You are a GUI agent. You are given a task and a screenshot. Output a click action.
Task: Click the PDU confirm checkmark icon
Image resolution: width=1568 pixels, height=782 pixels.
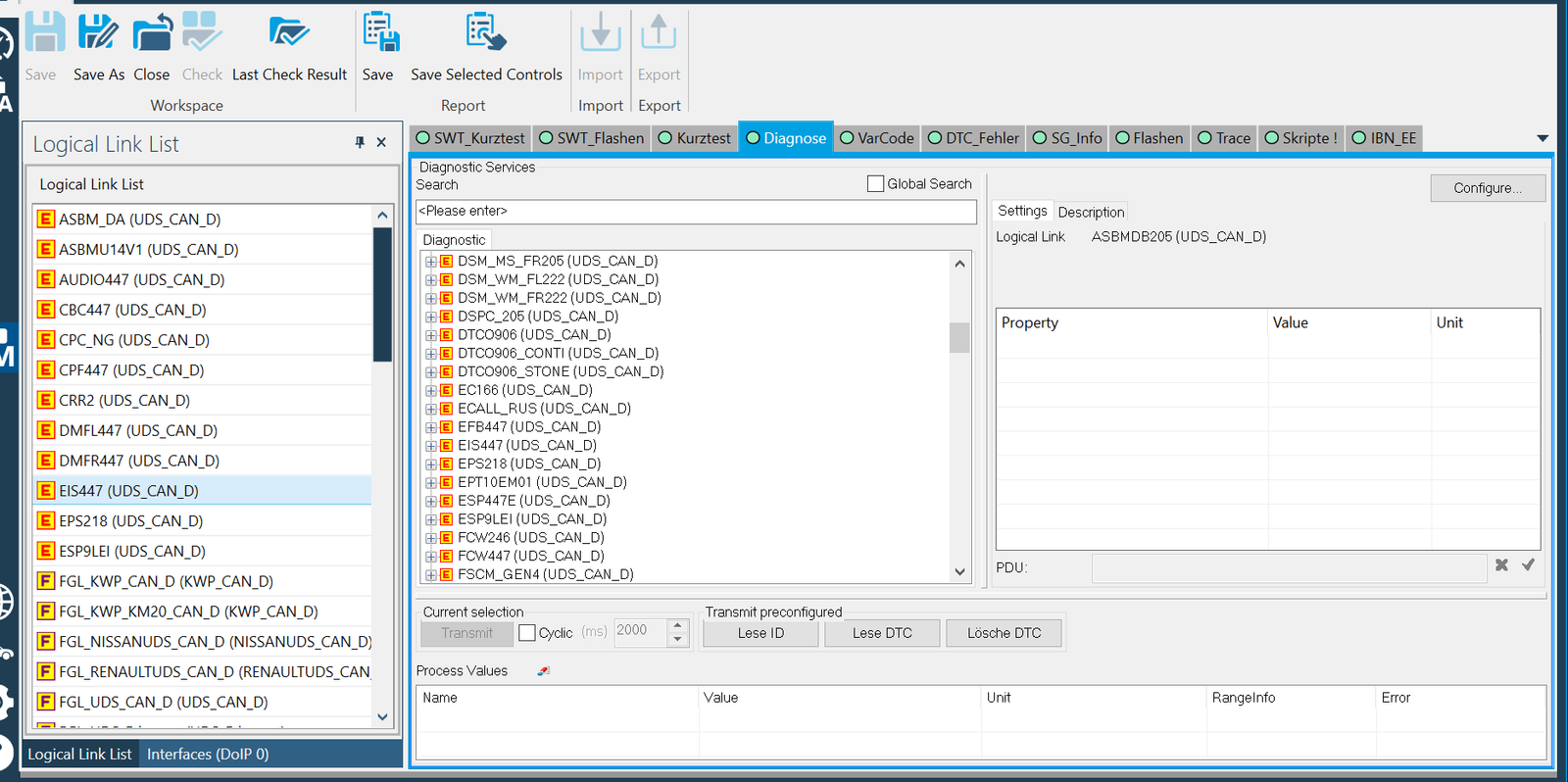click(1528, 565)
